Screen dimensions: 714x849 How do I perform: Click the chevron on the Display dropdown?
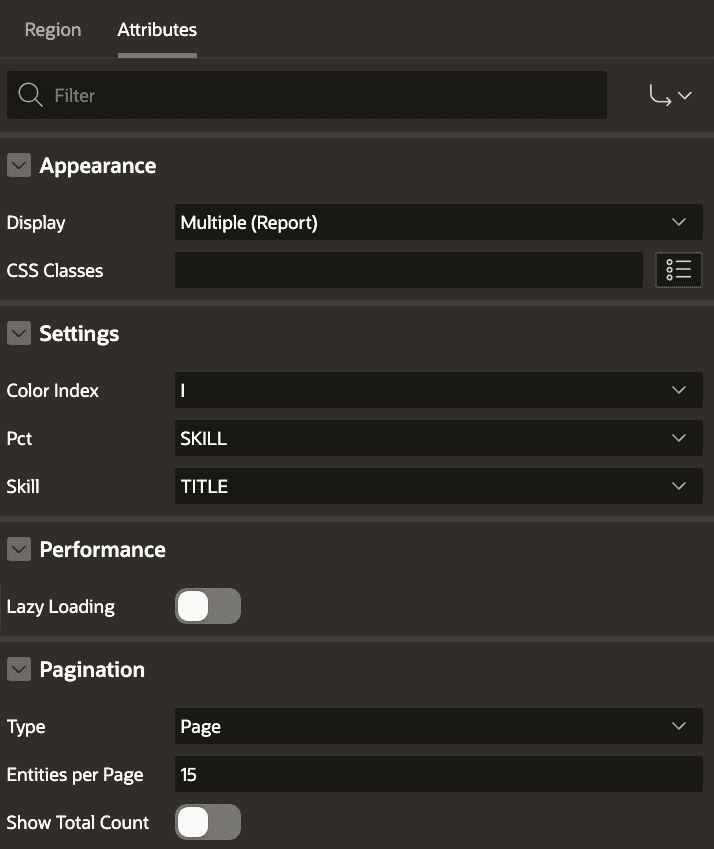tap(679, 222)
